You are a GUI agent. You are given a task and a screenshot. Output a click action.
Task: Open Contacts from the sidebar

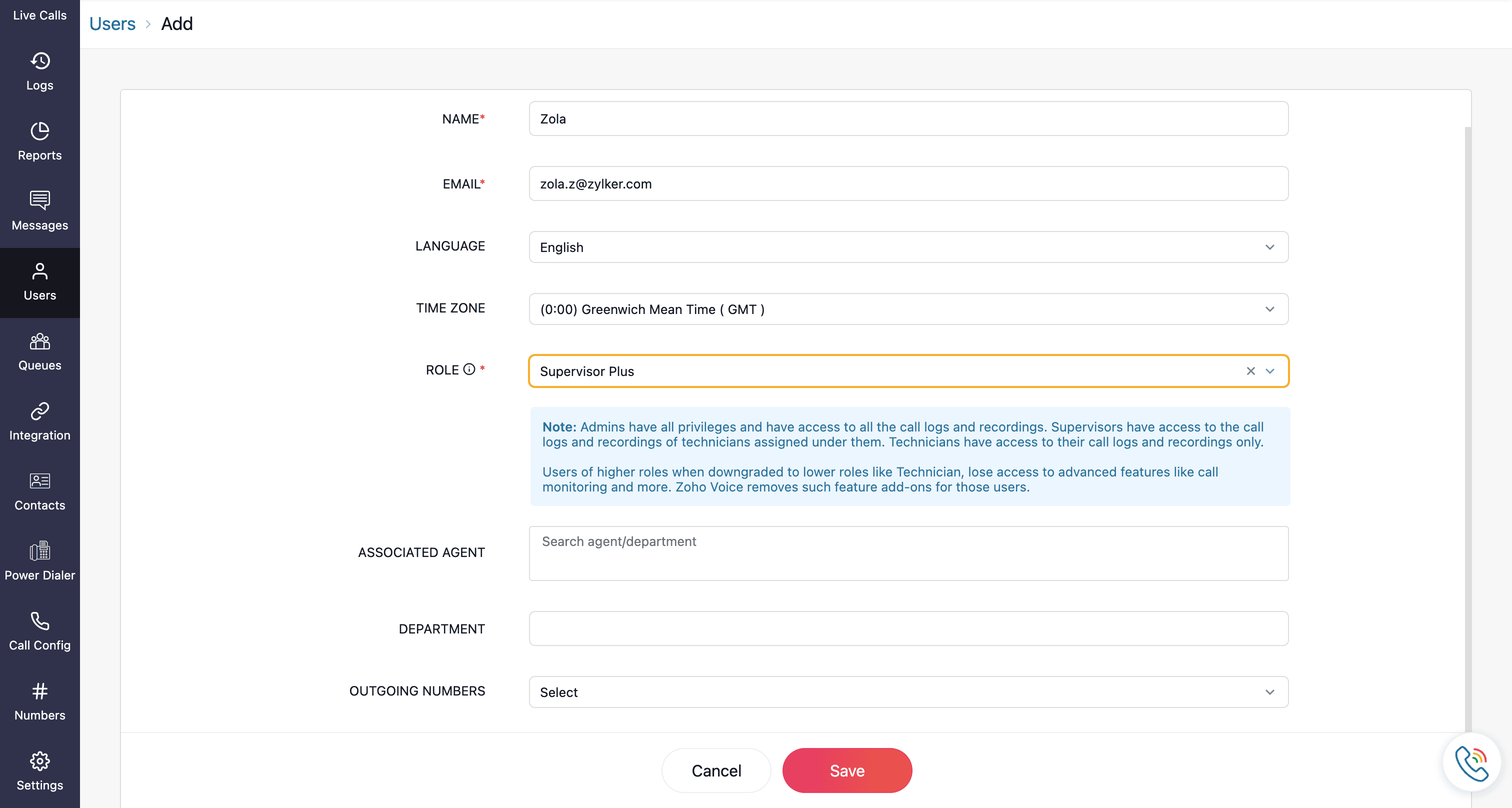39,491
